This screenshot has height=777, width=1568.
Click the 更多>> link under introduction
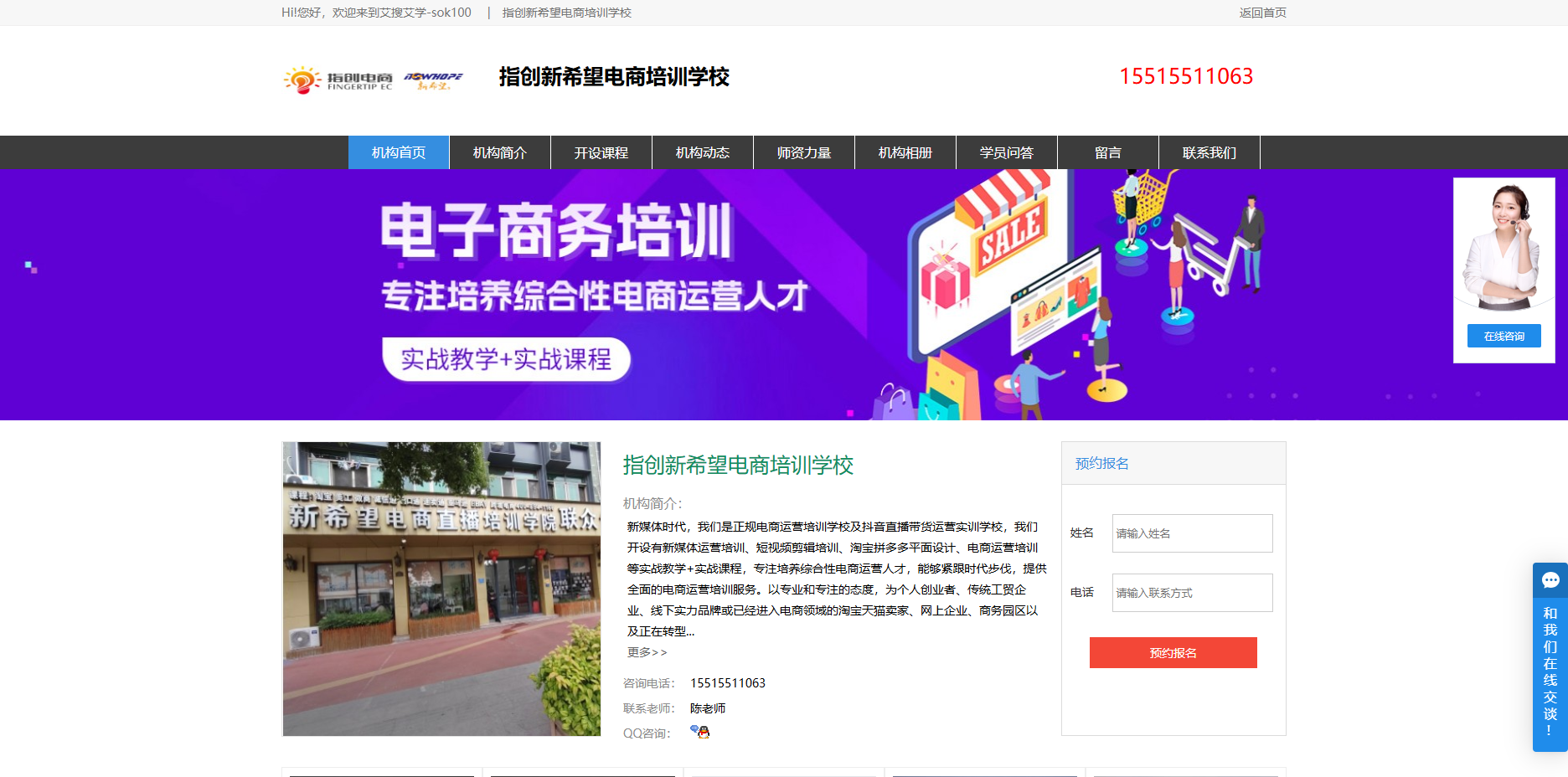coord(647,652)
